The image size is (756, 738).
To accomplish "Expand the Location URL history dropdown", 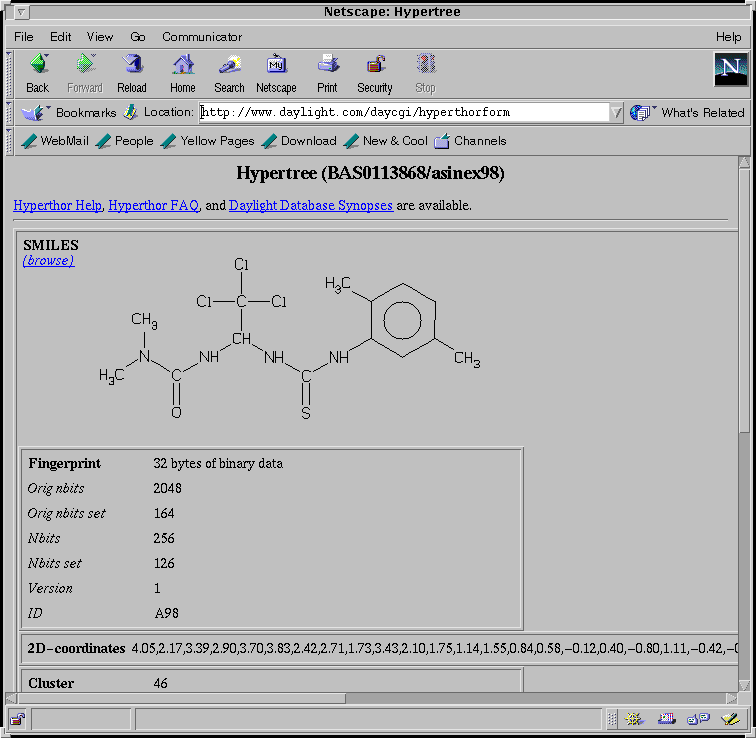I will pyautogui.click(x=616, y=113).
